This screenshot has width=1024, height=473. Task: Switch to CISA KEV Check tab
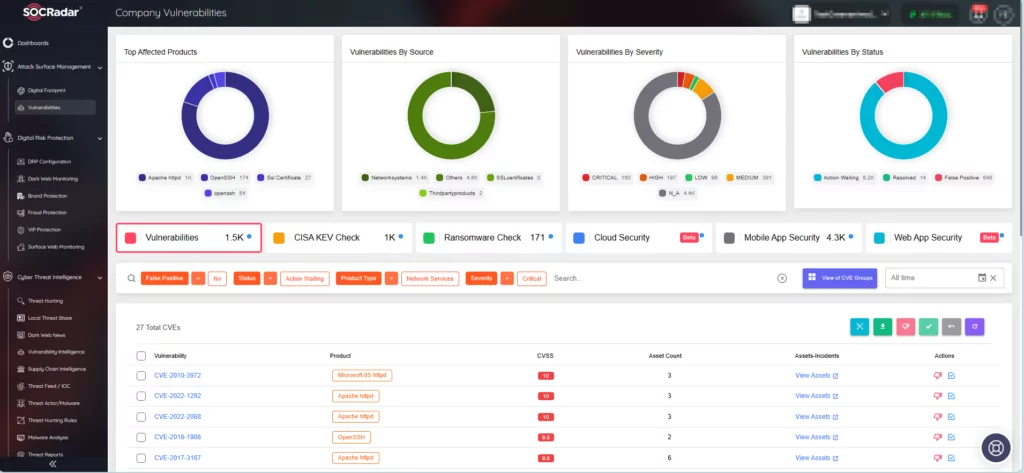339,238
